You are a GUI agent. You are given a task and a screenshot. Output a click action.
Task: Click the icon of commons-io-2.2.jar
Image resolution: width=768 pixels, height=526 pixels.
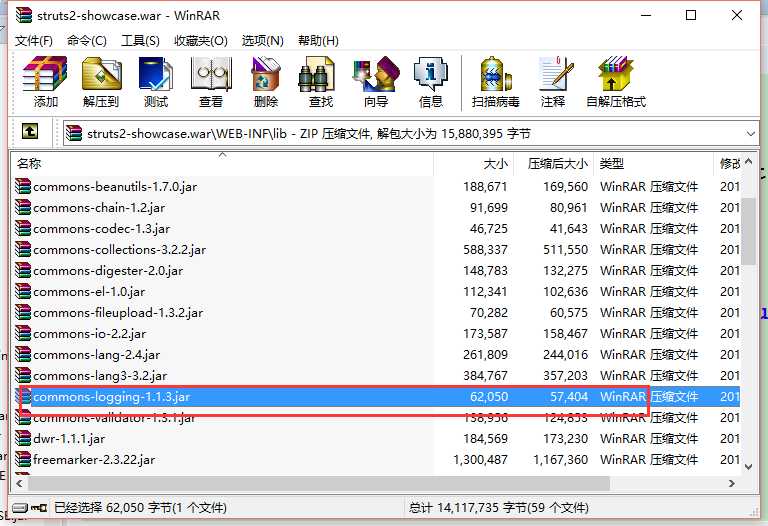23,334
